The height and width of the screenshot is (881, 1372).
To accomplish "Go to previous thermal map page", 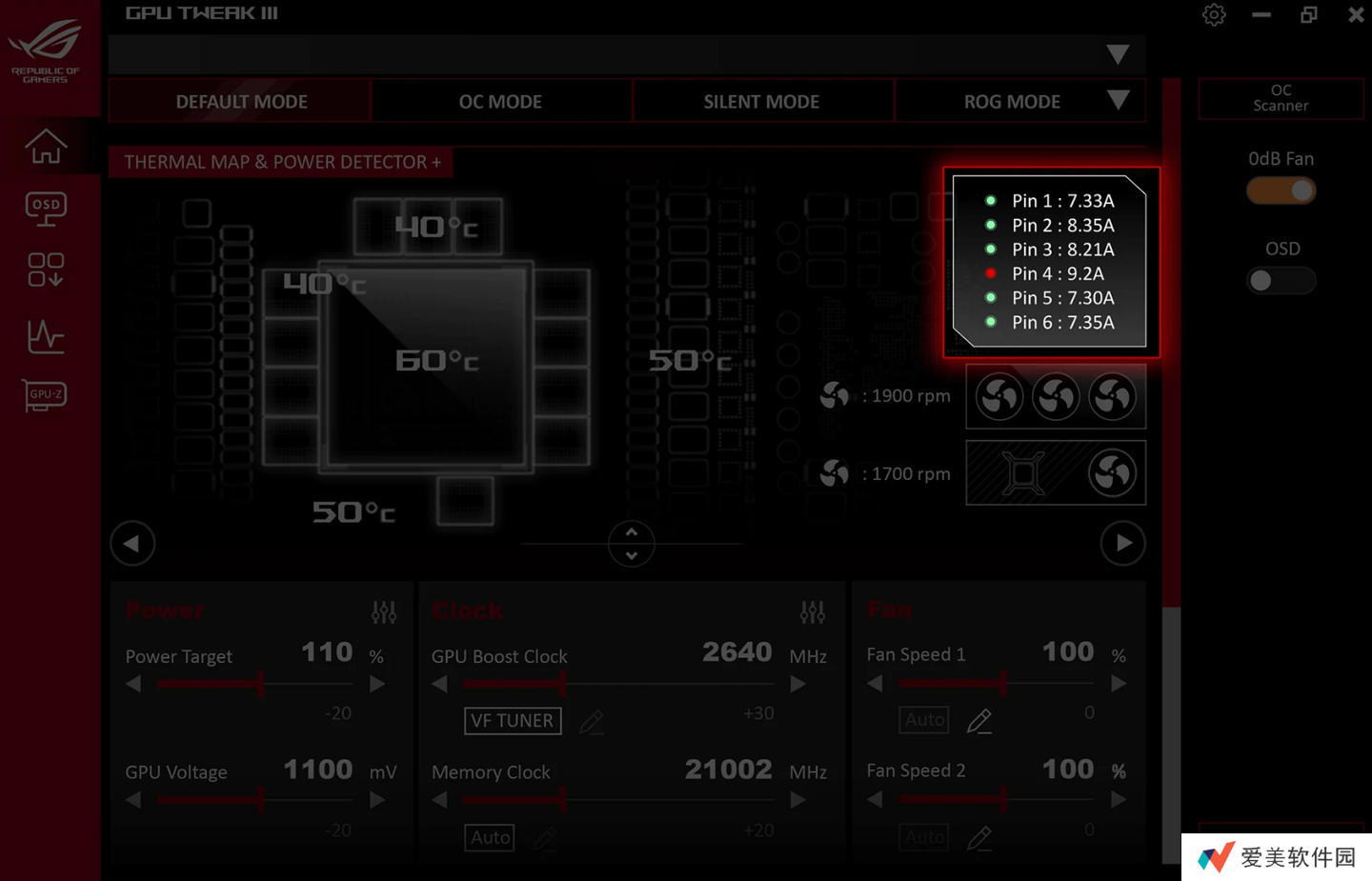I will [x=132, y=544].
